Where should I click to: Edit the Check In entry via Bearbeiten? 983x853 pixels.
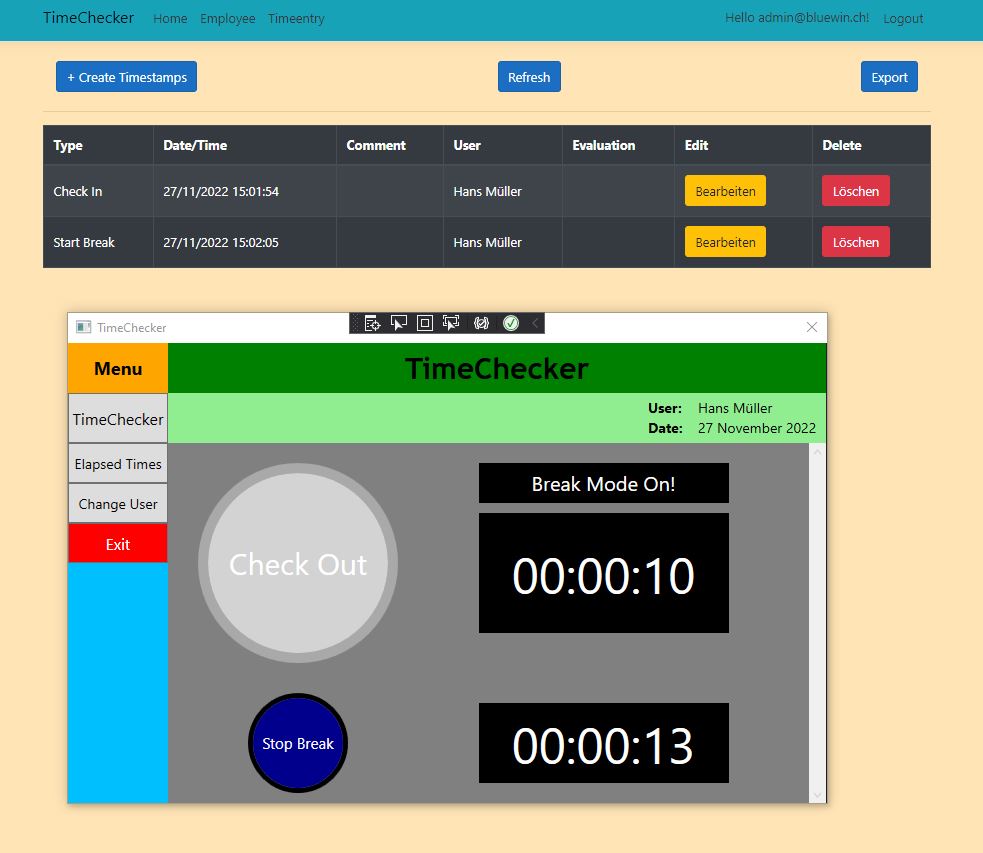[x=724, y=190]
